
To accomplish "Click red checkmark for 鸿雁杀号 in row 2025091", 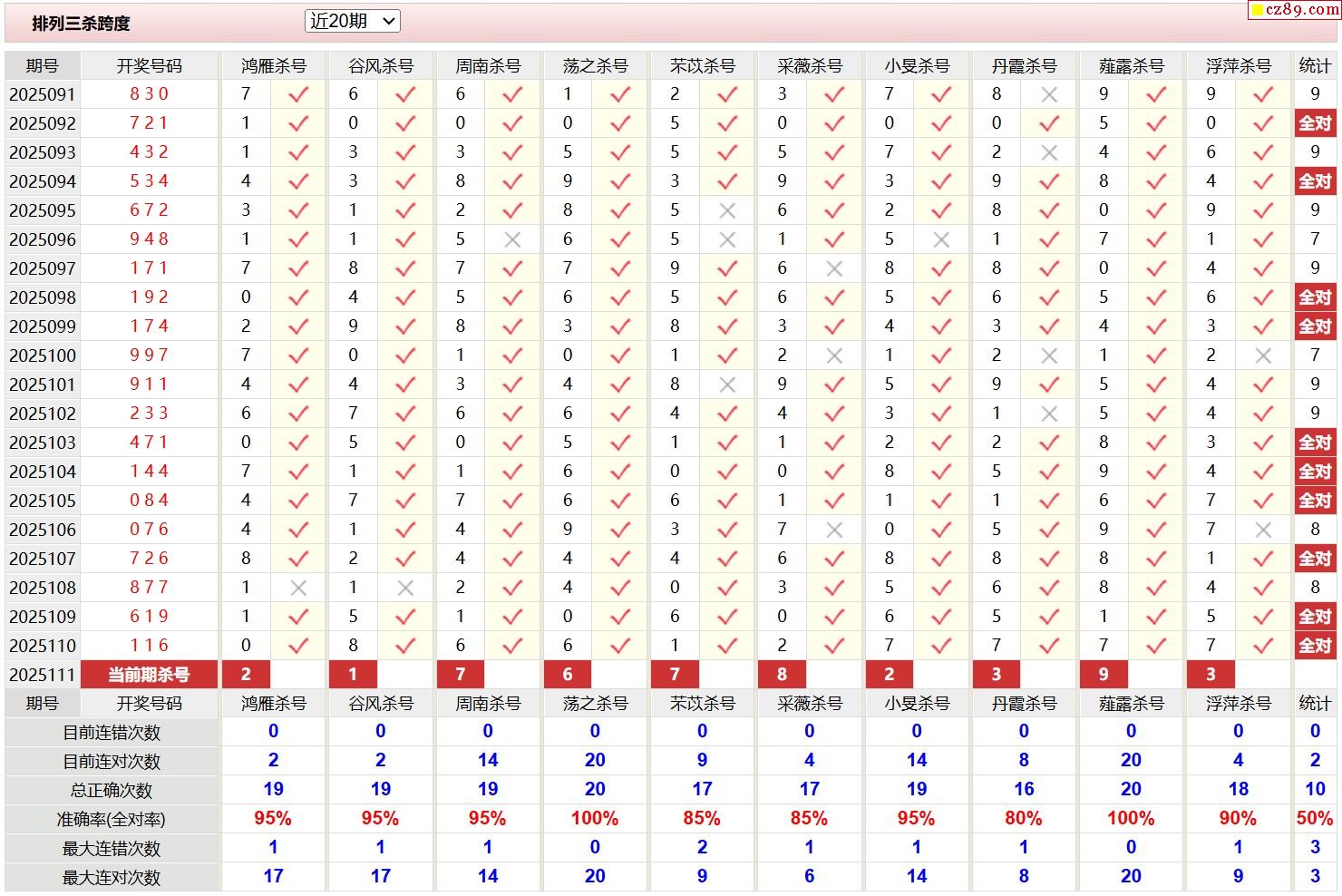I will [x=298, y=94].
